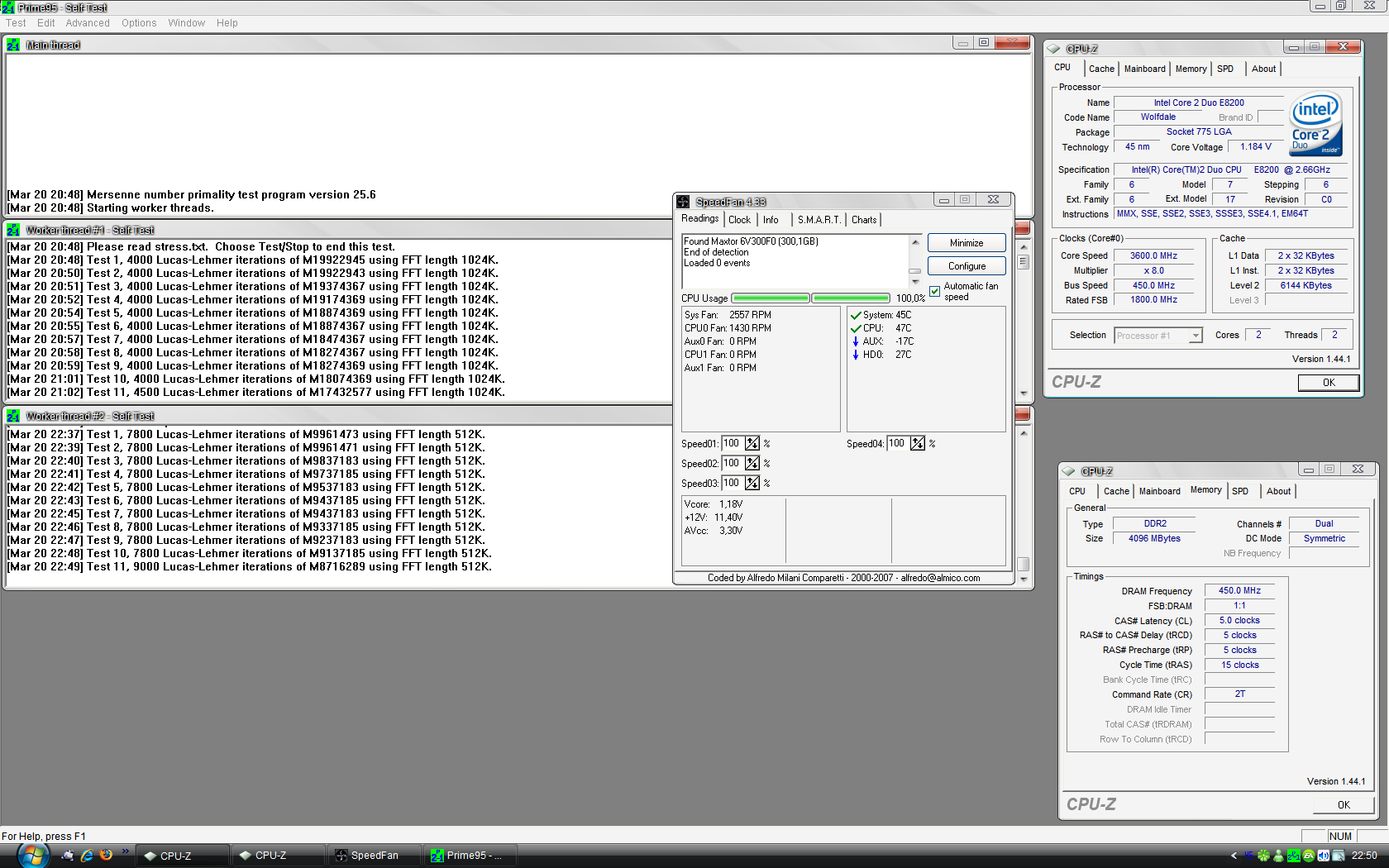Switch to the Clock tab in SpeedFan
The image size is (1389, 868).
[740, 220]
